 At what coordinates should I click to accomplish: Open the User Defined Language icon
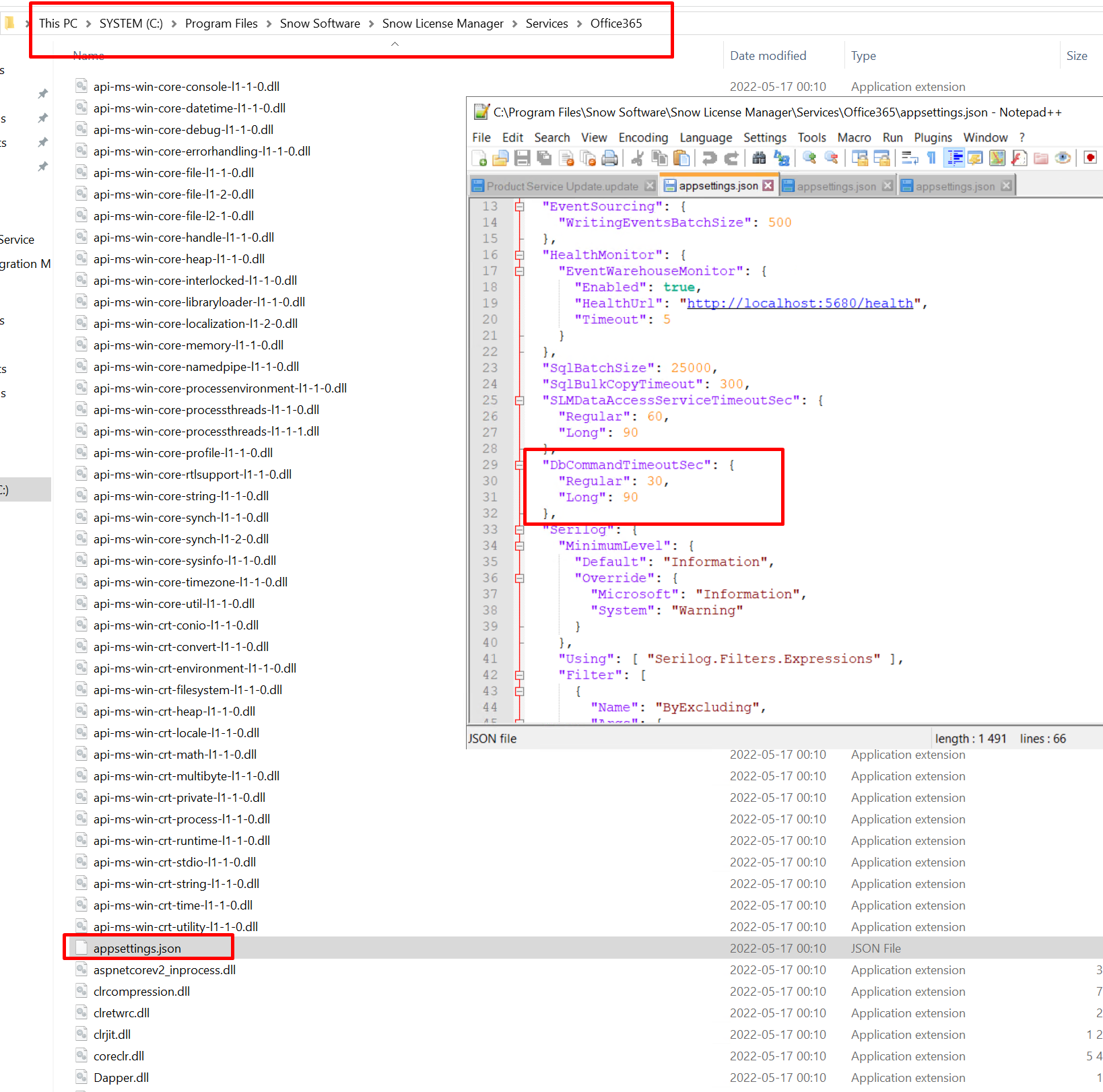tap(975, 158)
